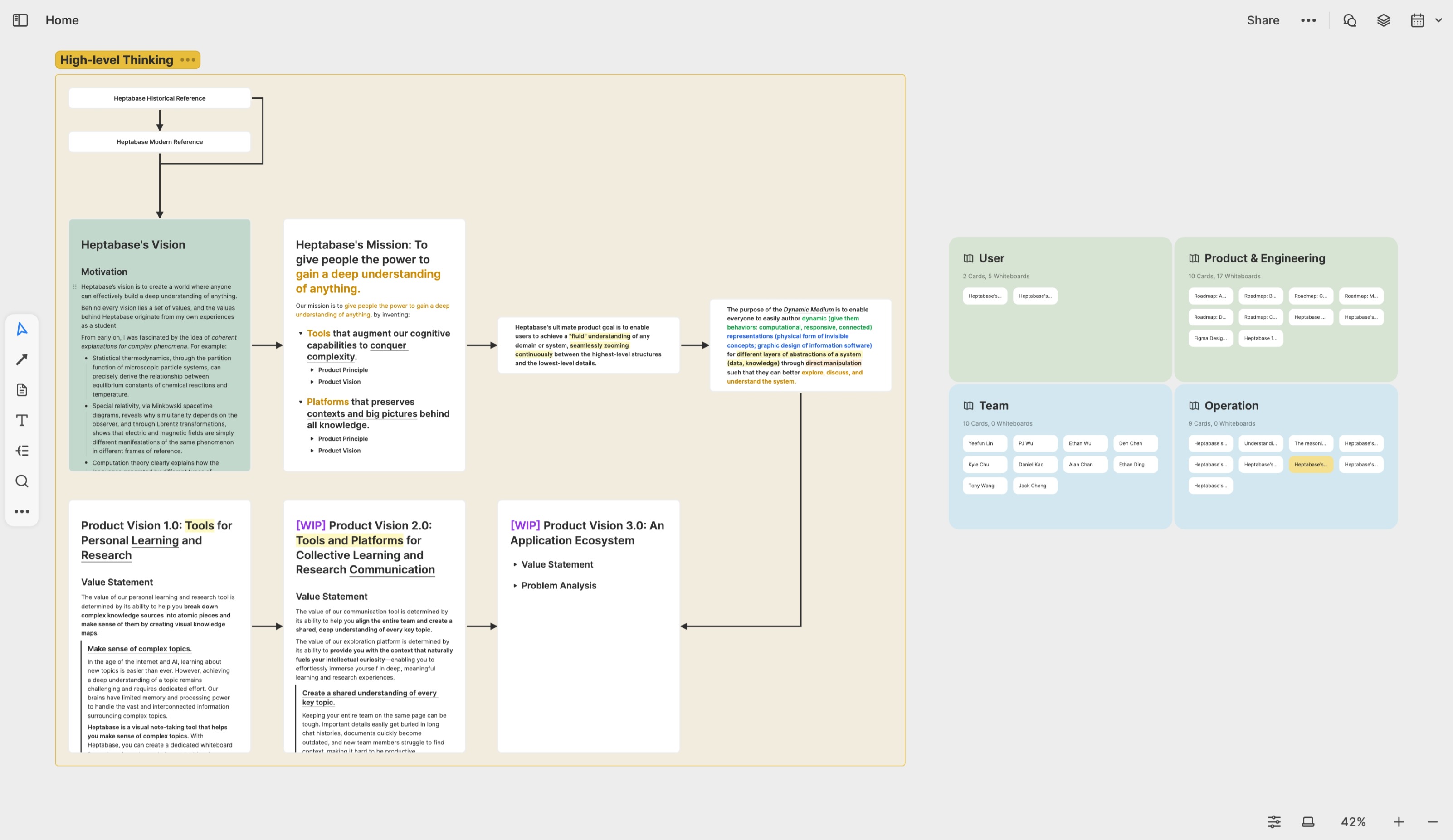Toggle the left sidebar panel icon
Image resolution: width=1453 pixels, height=840 pixels.
coord(20,20)
